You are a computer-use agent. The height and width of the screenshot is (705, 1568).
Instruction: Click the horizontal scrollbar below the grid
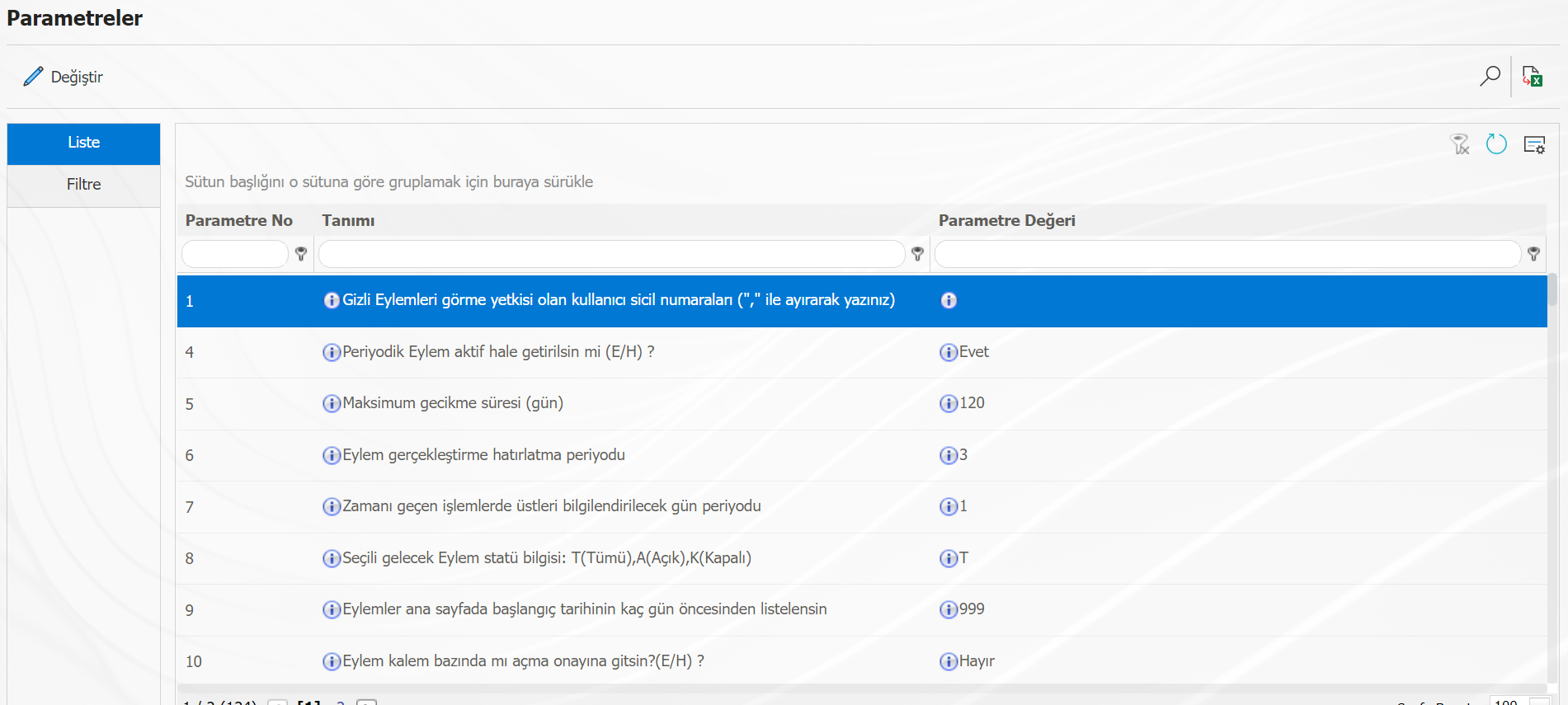(x=862, y=688)
